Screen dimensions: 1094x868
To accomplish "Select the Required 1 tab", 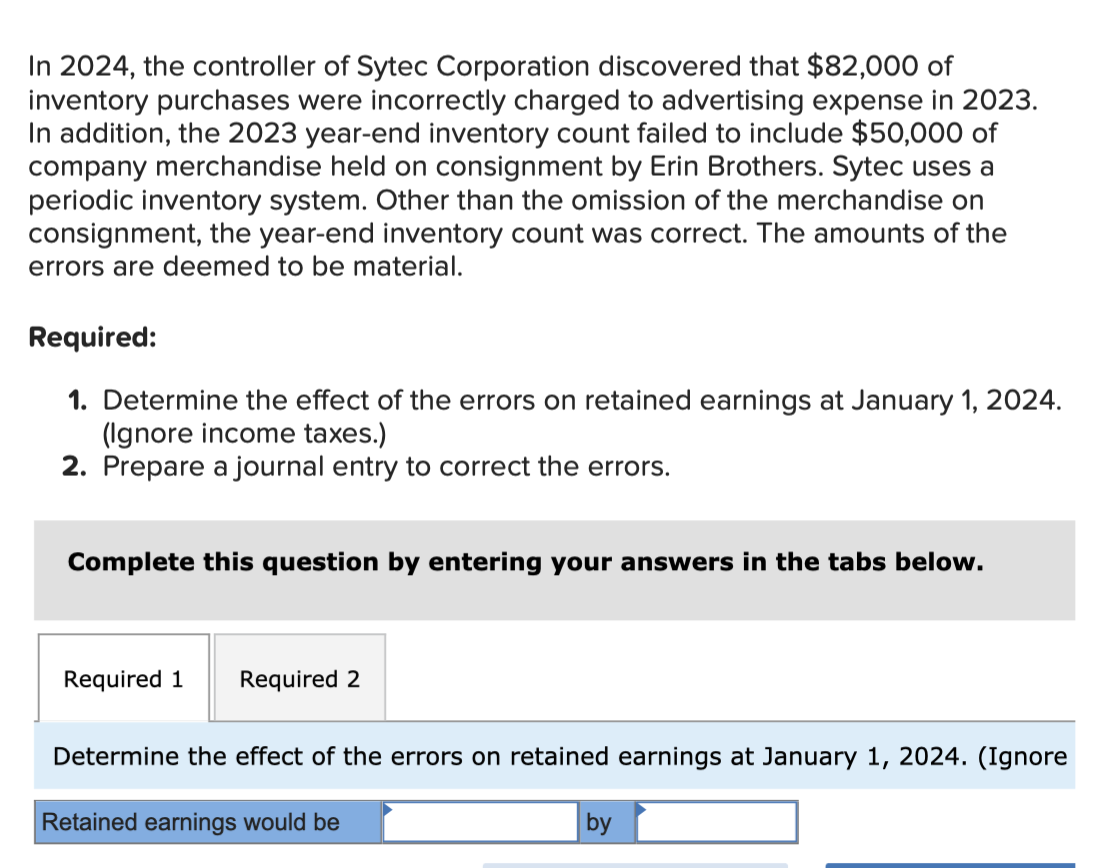I will [x=123, y=679].
